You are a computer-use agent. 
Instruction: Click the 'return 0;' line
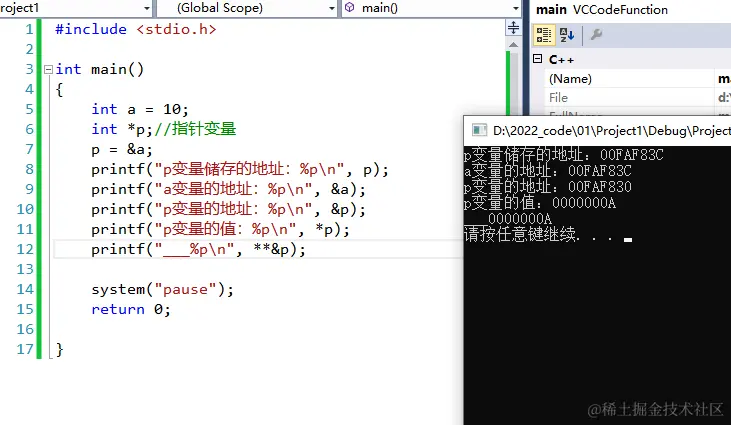pyautogui.click(x=131, y=309)
